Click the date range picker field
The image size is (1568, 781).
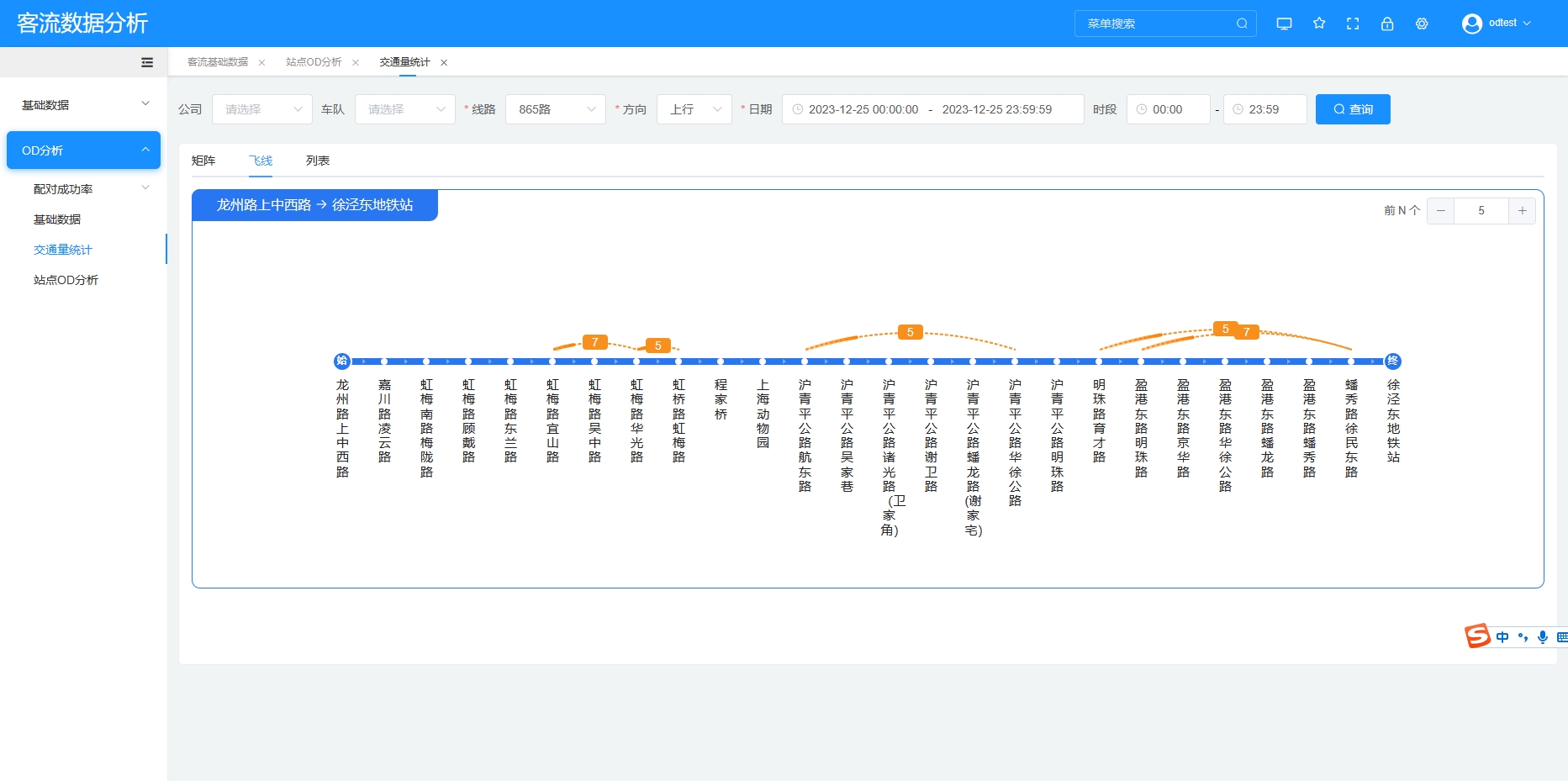pos(933,109)
